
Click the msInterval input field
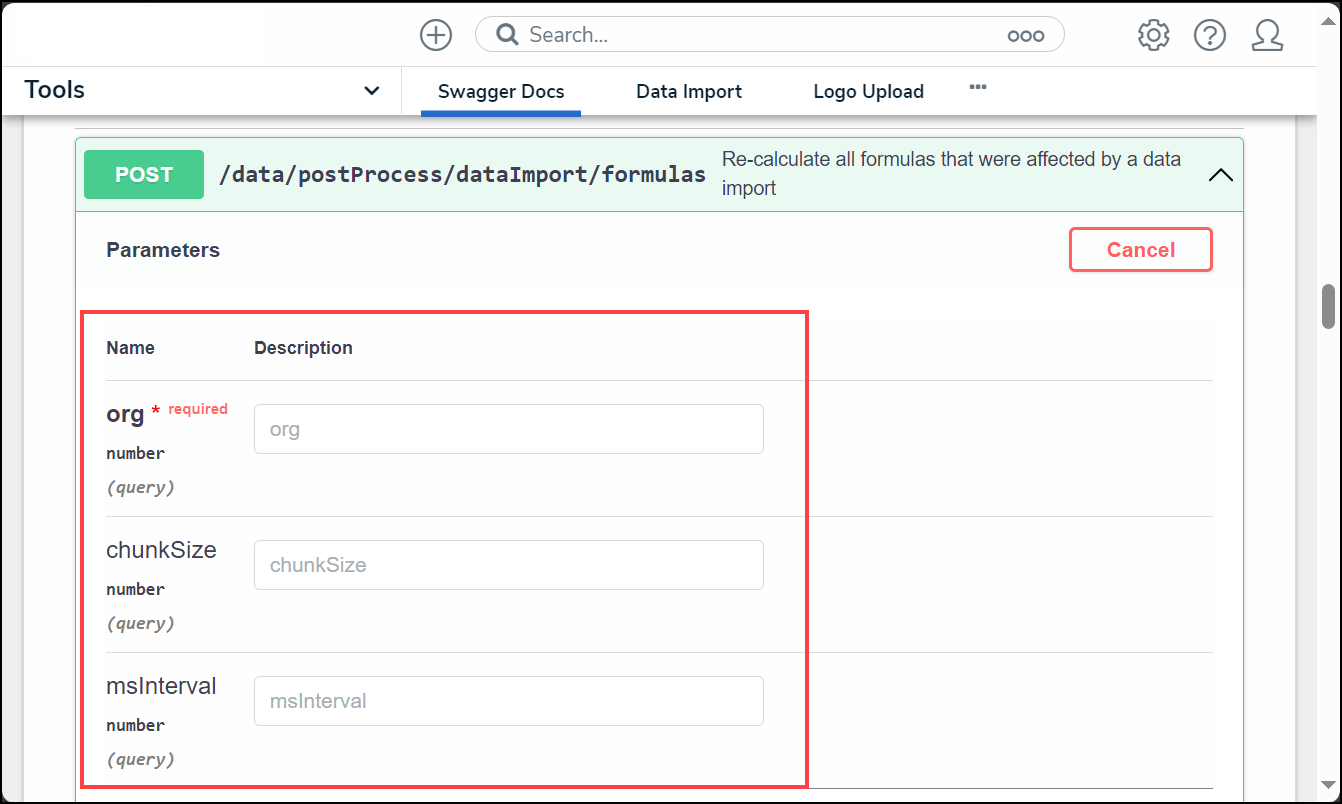[508, 701]
